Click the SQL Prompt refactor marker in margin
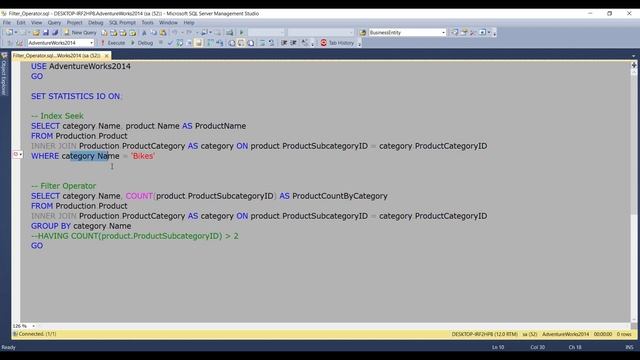 point(17,155)
